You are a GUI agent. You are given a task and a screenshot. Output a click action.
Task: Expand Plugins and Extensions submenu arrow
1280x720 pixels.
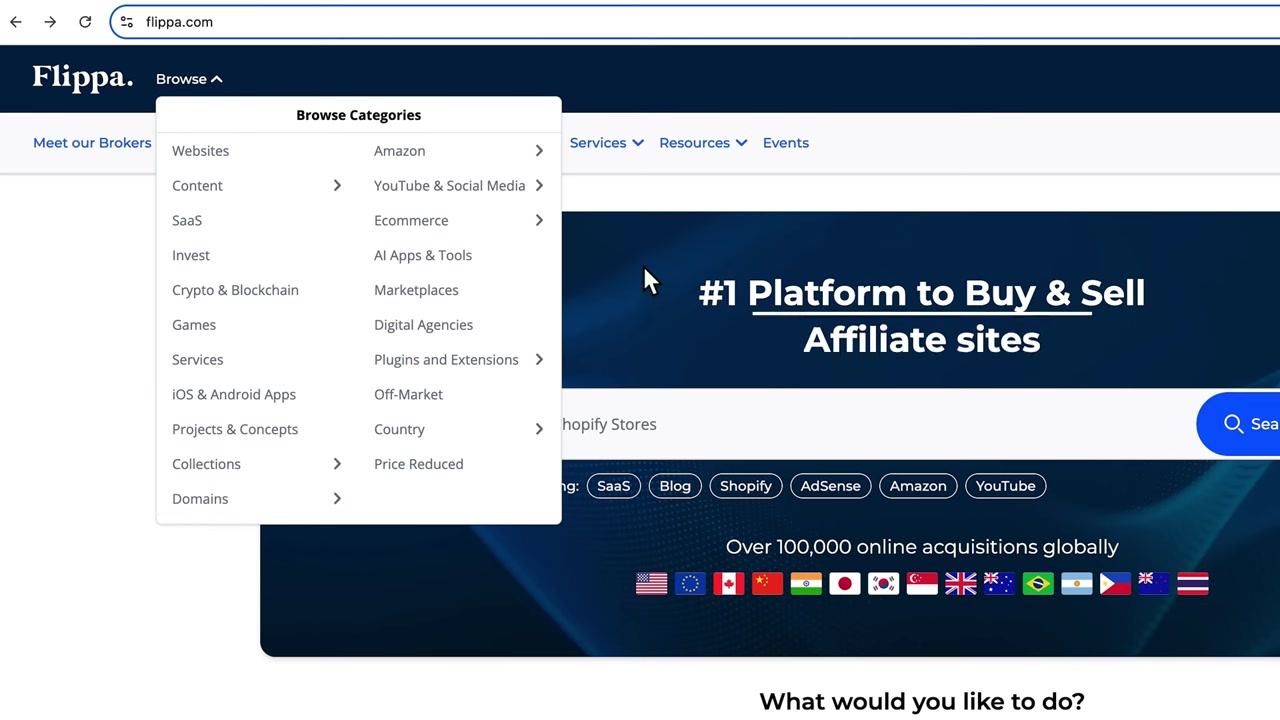(x=539, y=360)
